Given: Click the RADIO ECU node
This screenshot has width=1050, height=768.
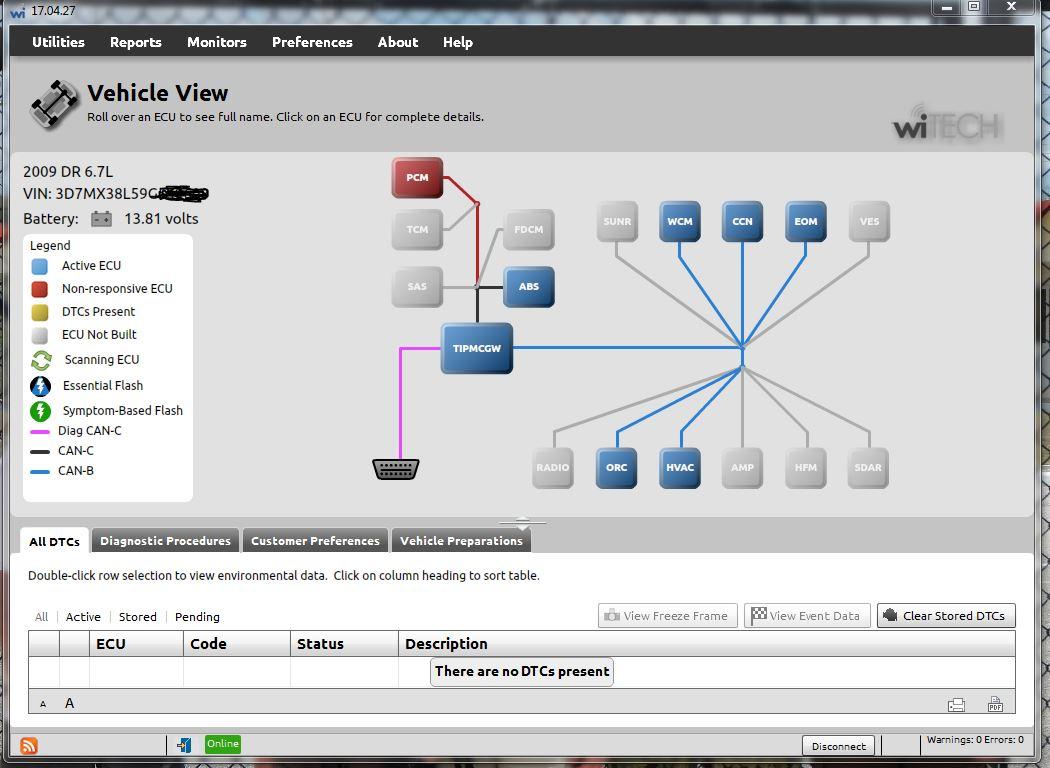Looking at the screenshot, I should pyautogui.click(x=552, y=467).
